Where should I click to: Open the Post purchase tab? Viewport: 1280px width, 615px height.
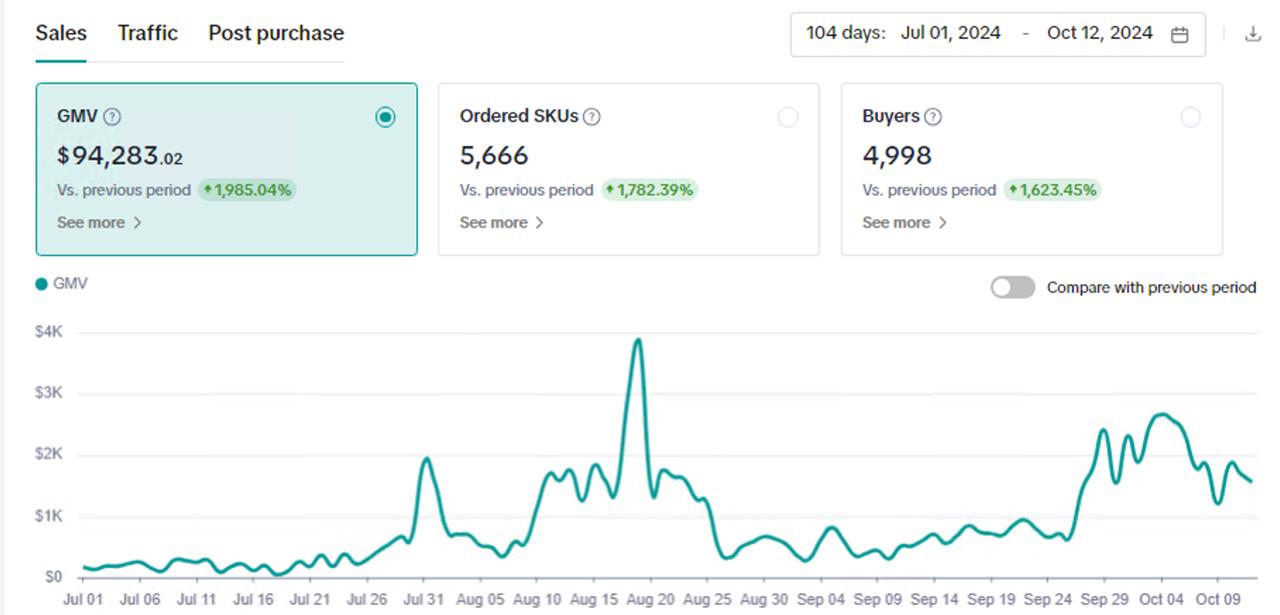tap(275, 32)
